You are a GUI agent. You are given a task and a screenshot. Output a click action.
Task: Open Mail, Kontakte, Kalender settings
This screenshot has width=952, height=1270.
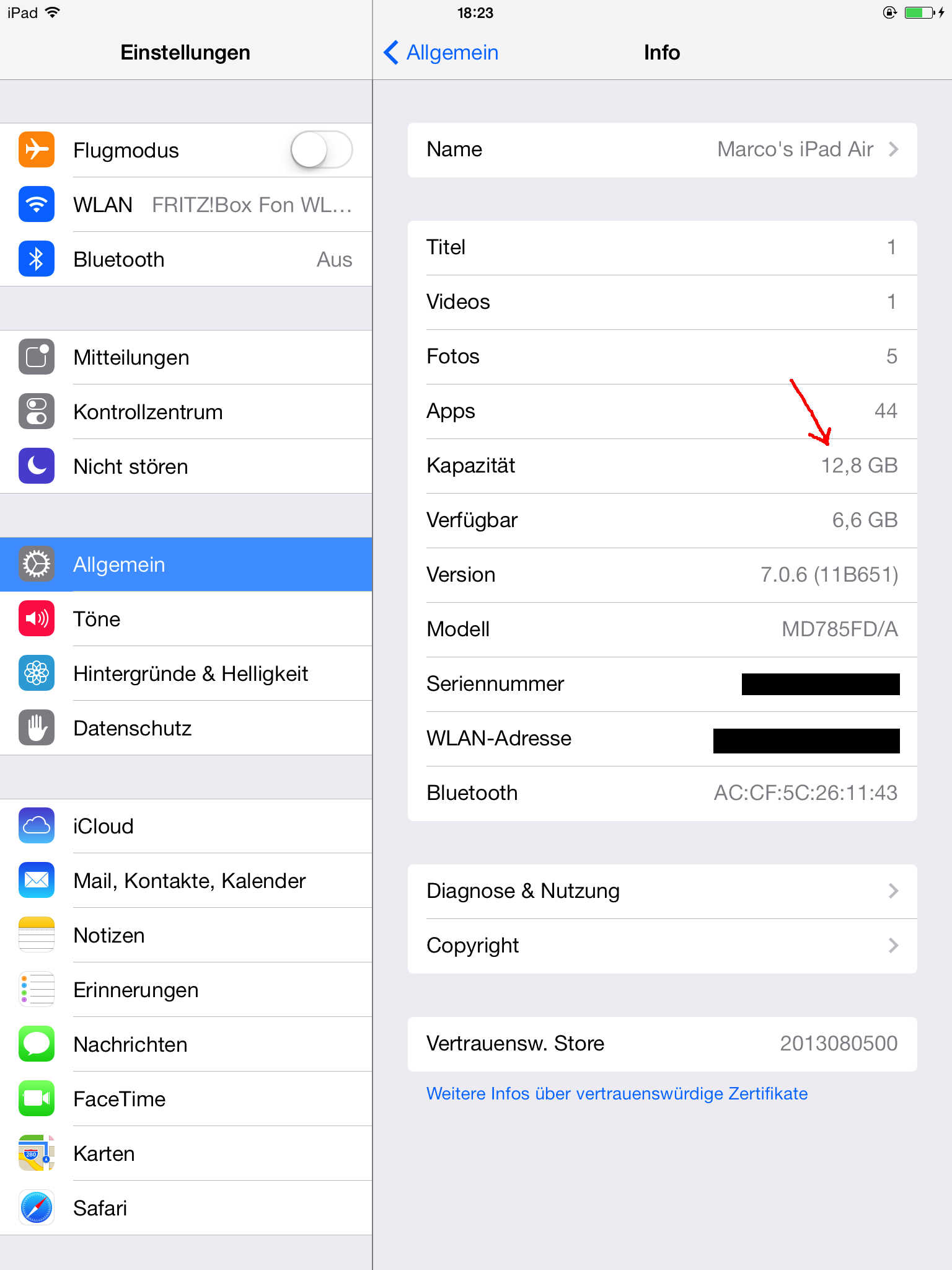(x=186, y=881)
